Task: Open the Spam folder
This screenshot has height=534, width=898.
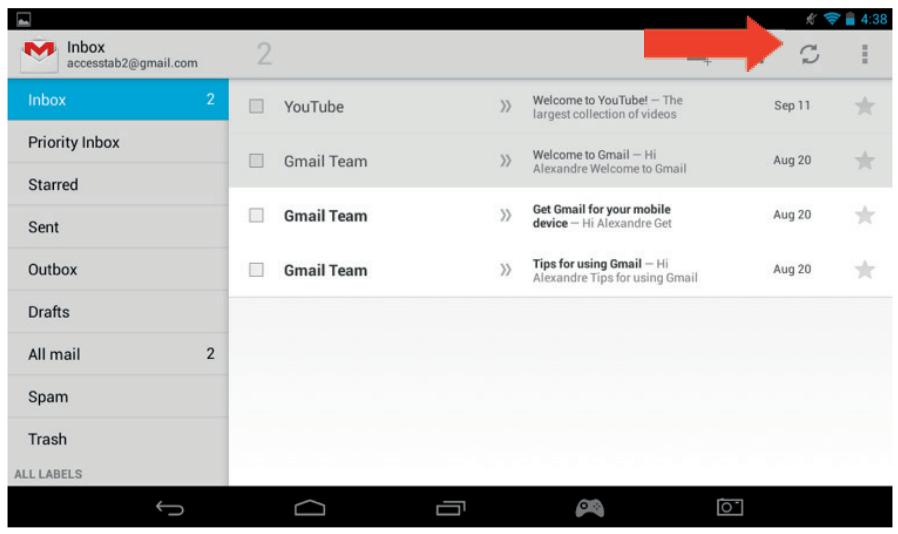Action: 118,396
